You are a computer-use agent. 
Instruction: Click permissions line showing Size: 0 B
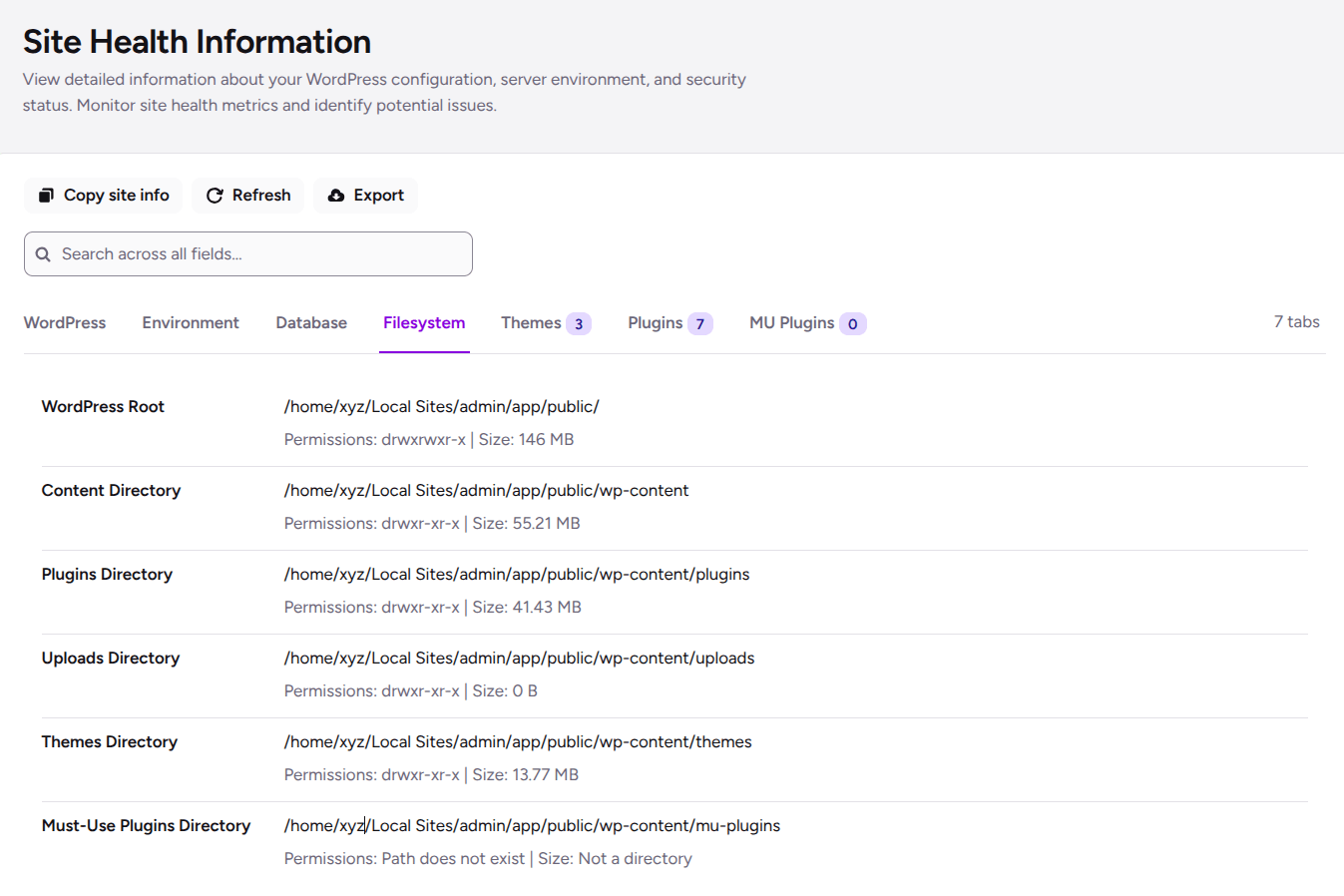point(411,691)
